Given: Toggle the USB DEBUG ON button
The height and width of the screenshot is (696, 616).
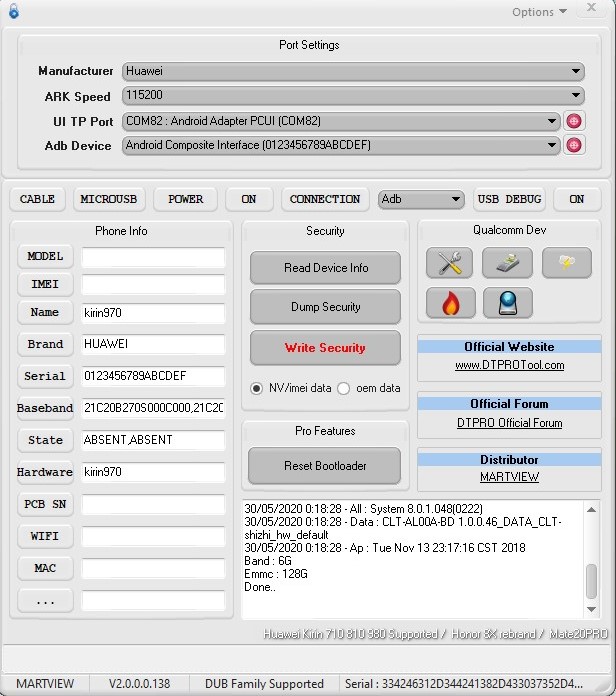Looking at the screenshot, I should tap(577, 199).
